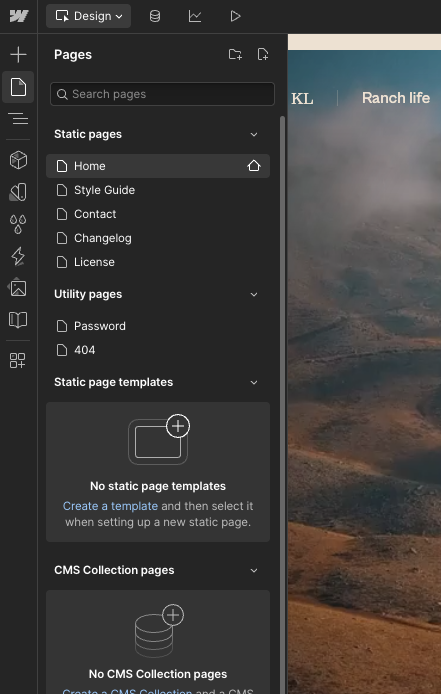Open the Password utility page
The image size is (441, 694).
click(158, 326)
